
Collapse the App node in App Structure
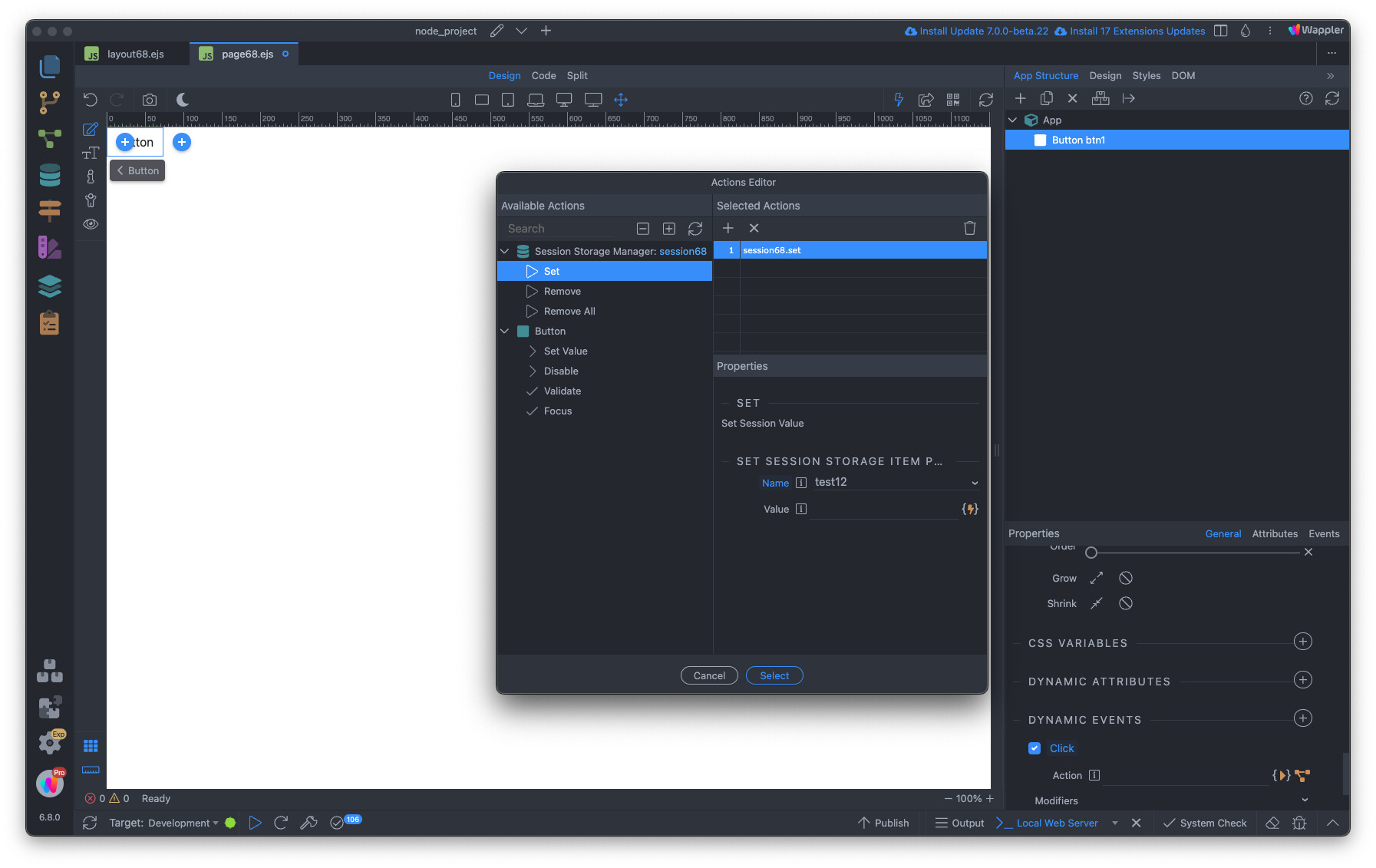(x=1013, y=120)
